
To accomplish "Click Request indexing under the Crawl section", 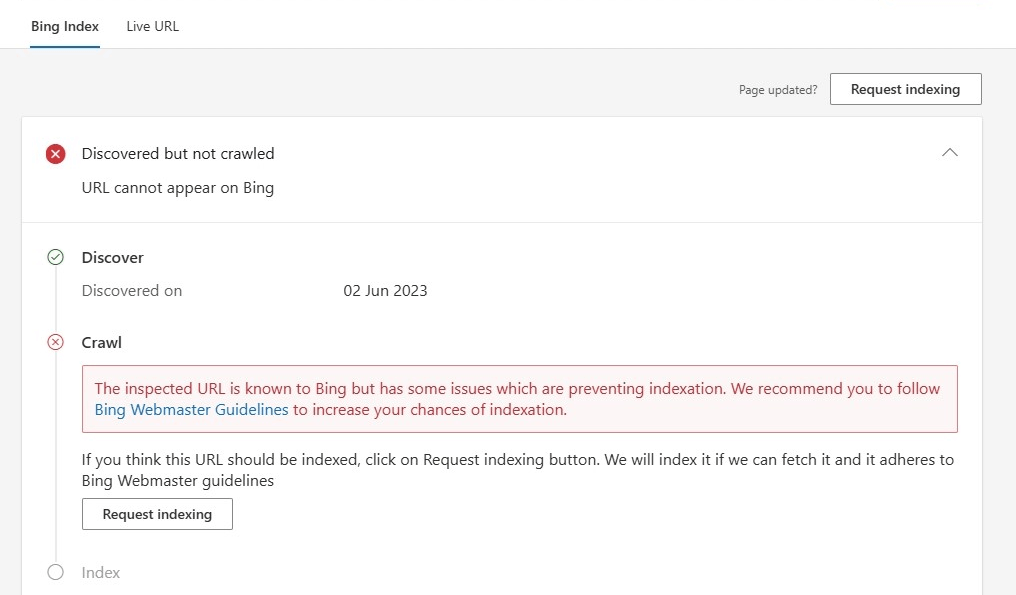I will [x=157, y=514].
